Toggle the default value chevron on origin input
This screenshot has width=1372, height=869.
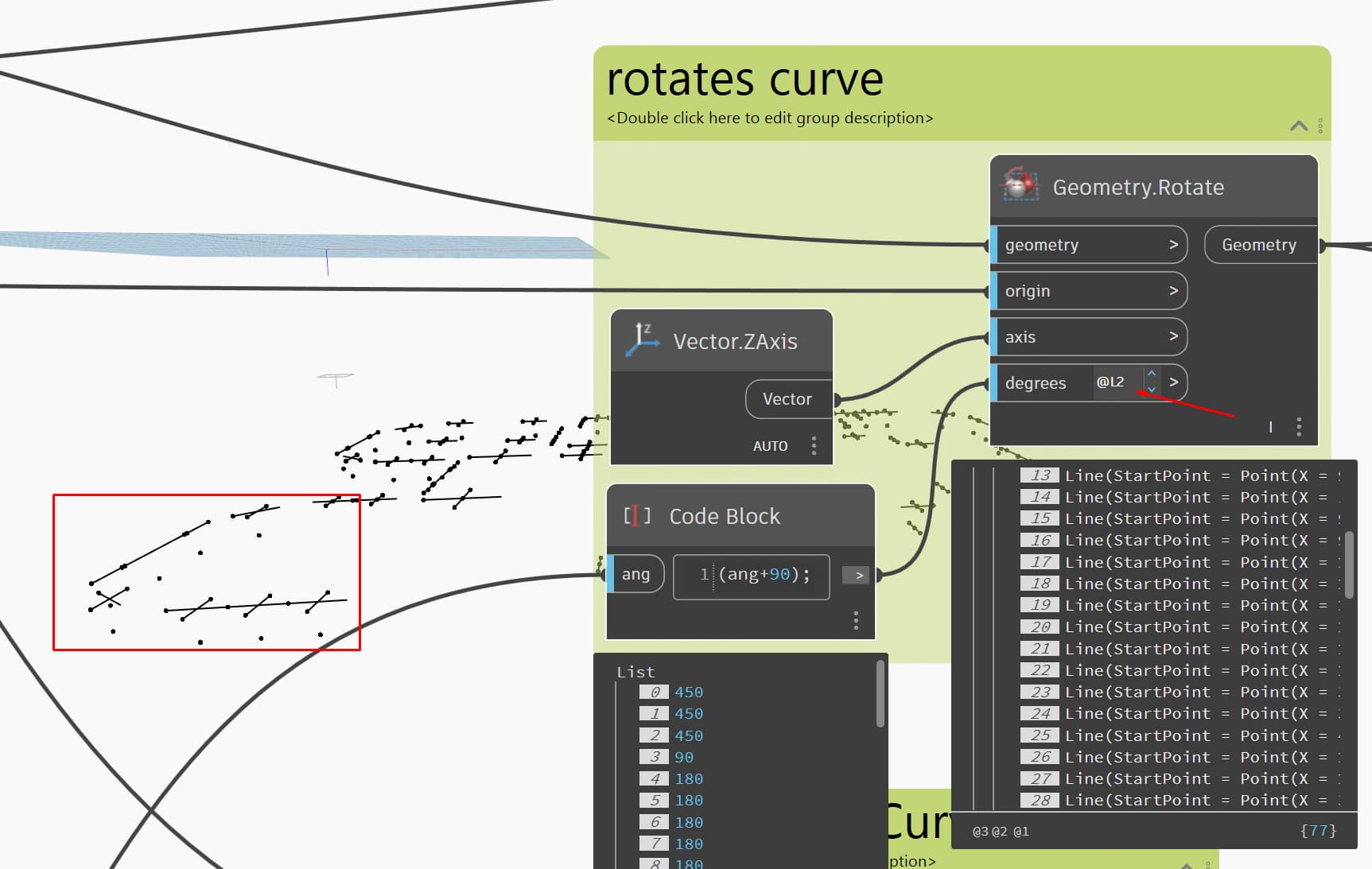pos(1174,290)
